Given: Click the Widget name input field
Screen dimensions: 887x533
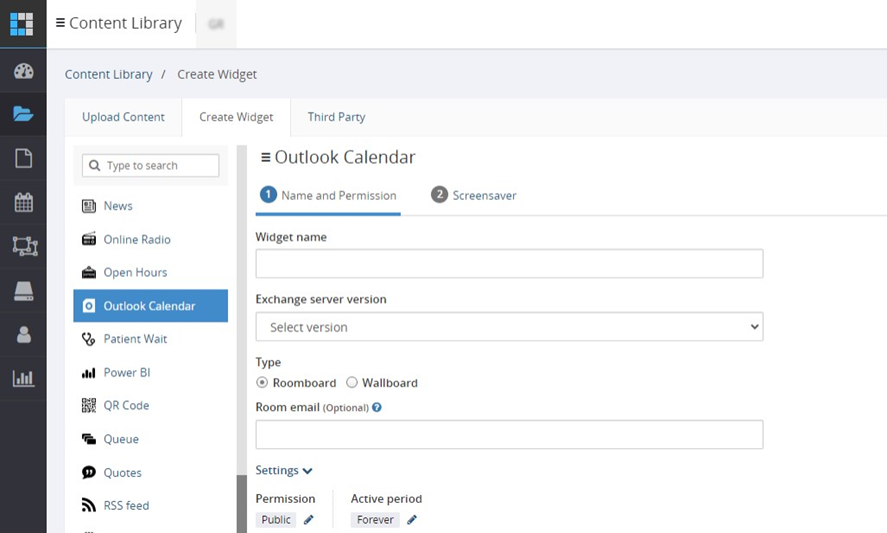Looking at the screenshot, I should (509, 264).
